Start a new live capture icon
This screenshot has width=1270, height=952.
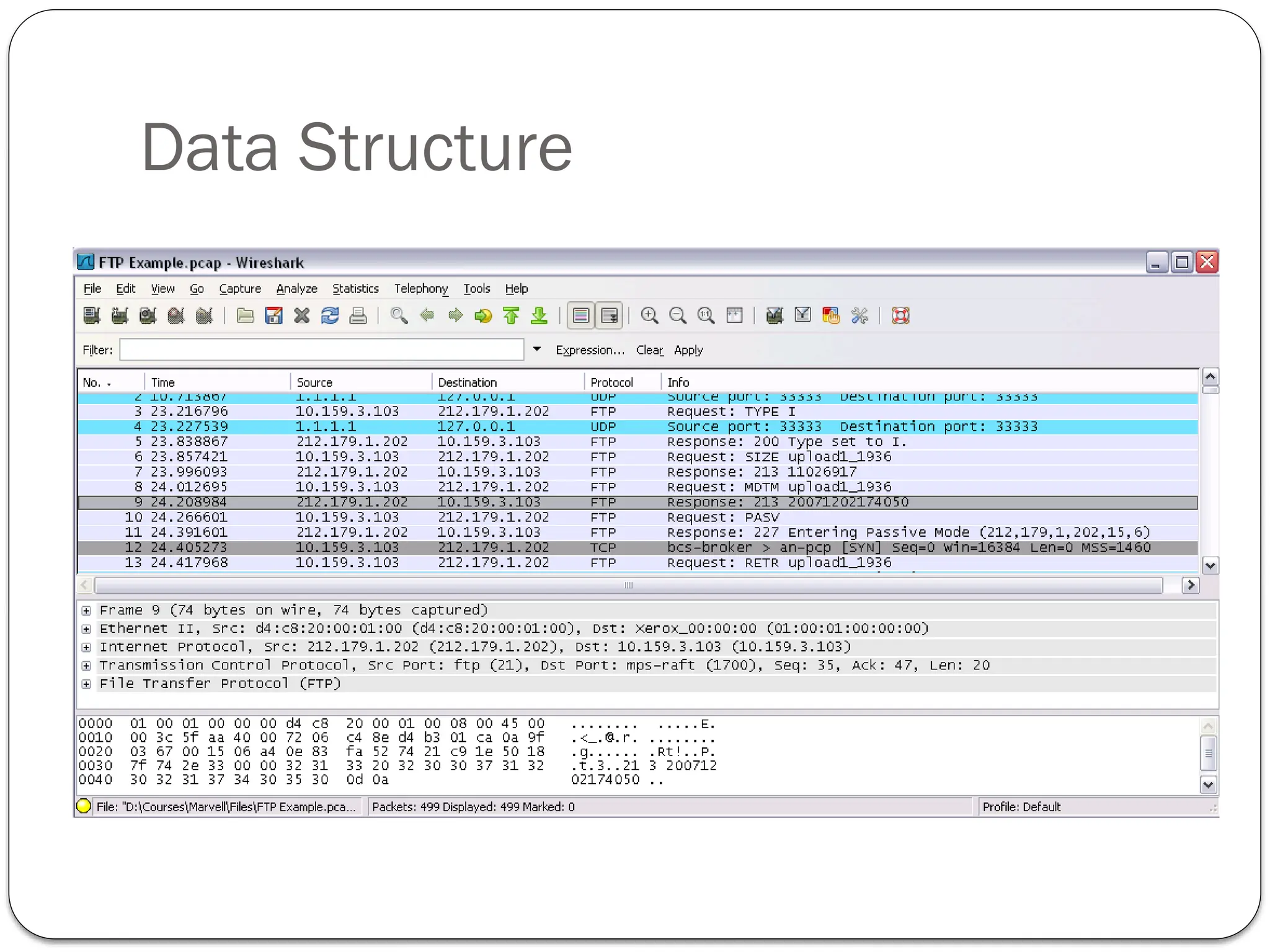tap(148, 315)
